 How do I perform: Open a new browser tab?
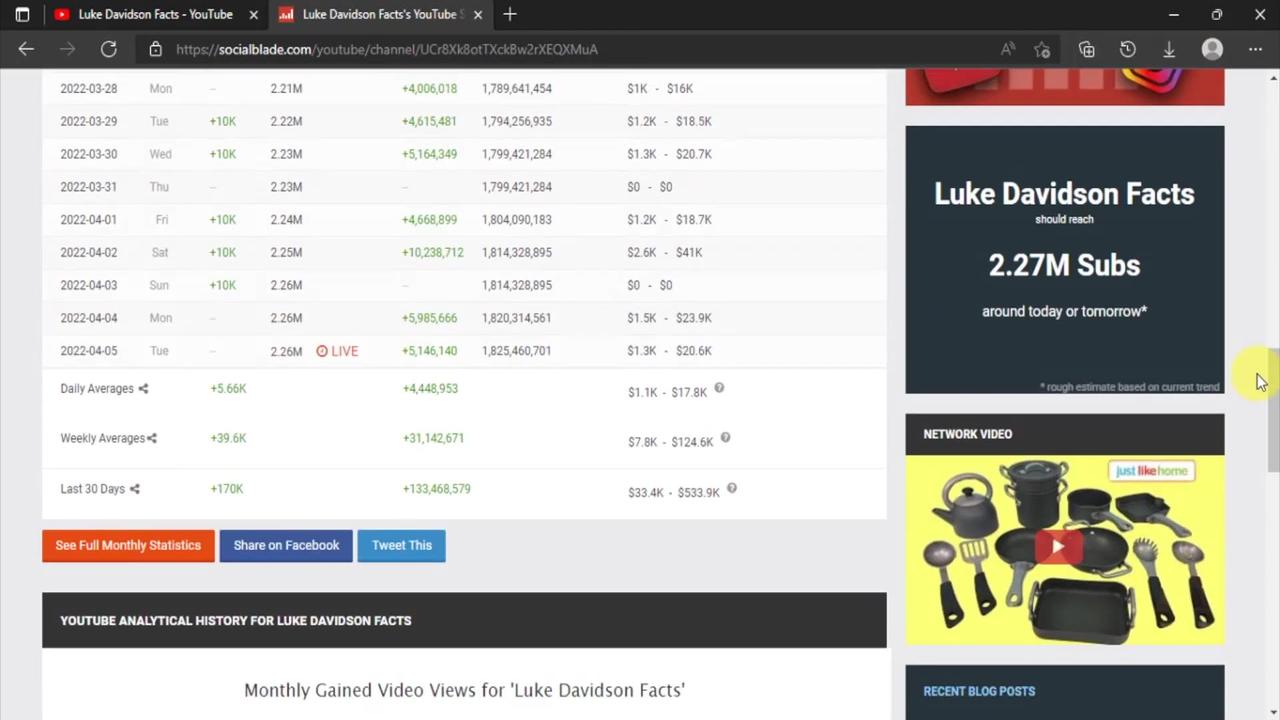coord(510,14)
